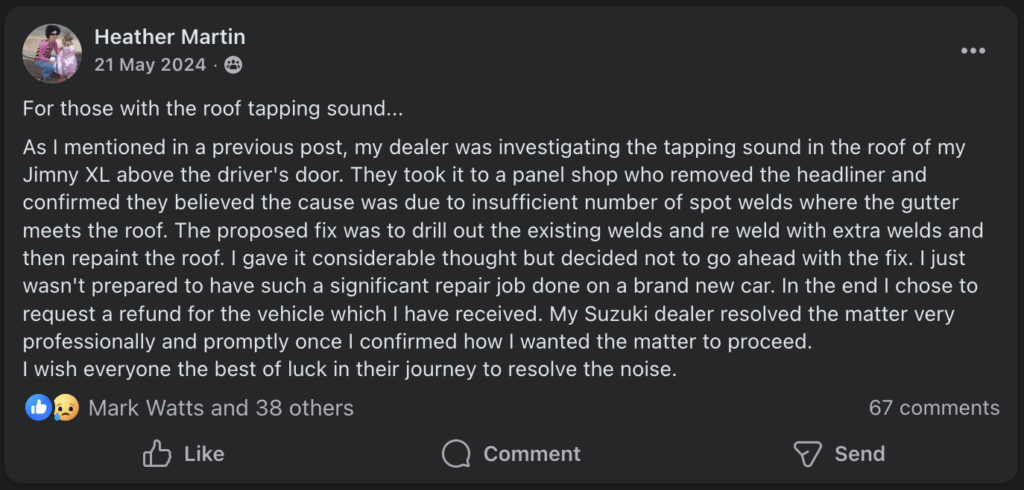This screenshot has height=490, width=1024.
Task: Click the "I wish everyone the best" closing line
Action: coord(350,368)
